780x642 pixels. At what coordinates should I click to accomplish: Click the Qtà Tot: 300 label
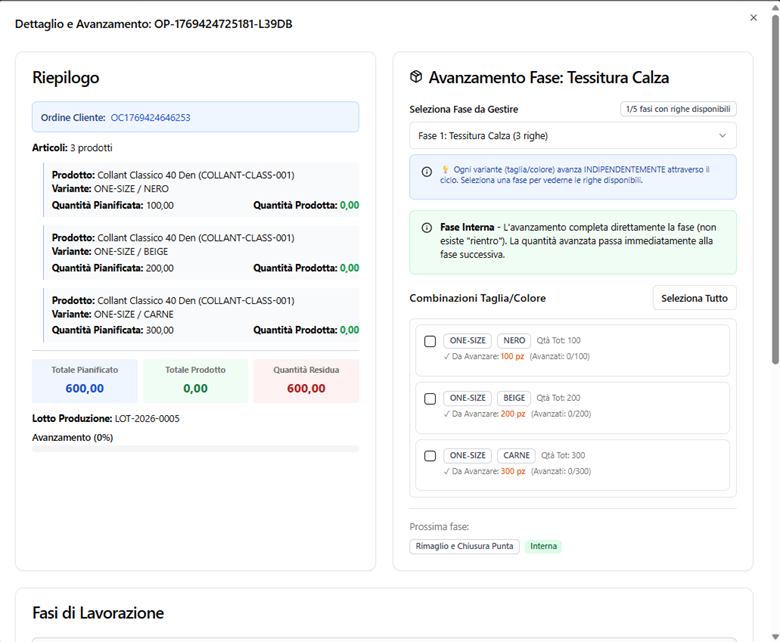[x=563, y=456]
